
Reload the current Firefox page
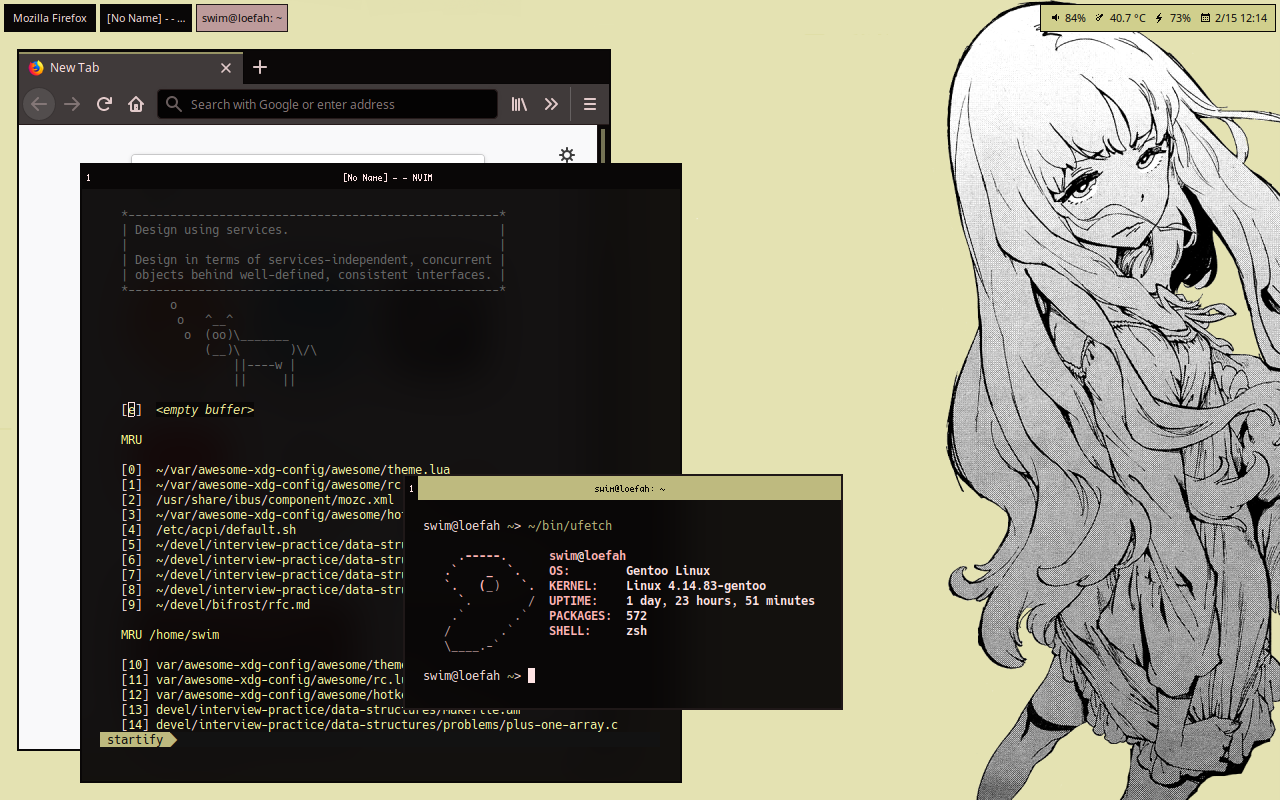[x=104, y=104]
